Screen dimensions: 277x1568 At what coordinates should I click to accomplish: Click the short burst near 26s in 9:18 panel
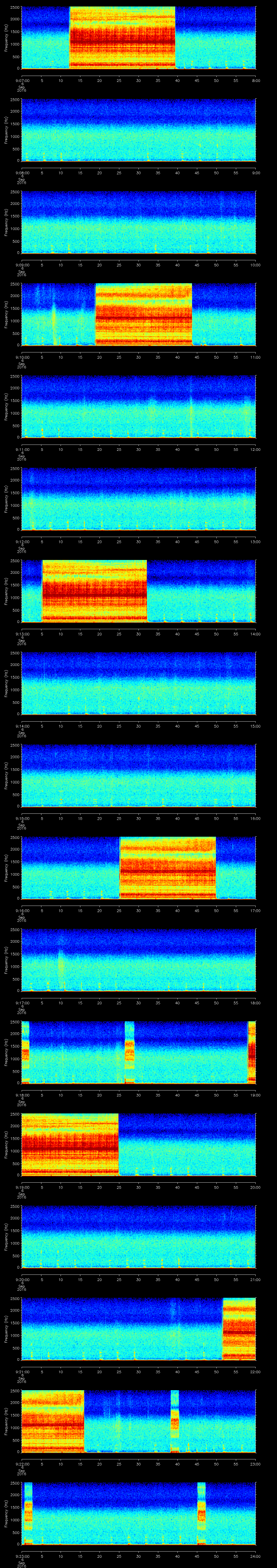[x=129, y=1052]
